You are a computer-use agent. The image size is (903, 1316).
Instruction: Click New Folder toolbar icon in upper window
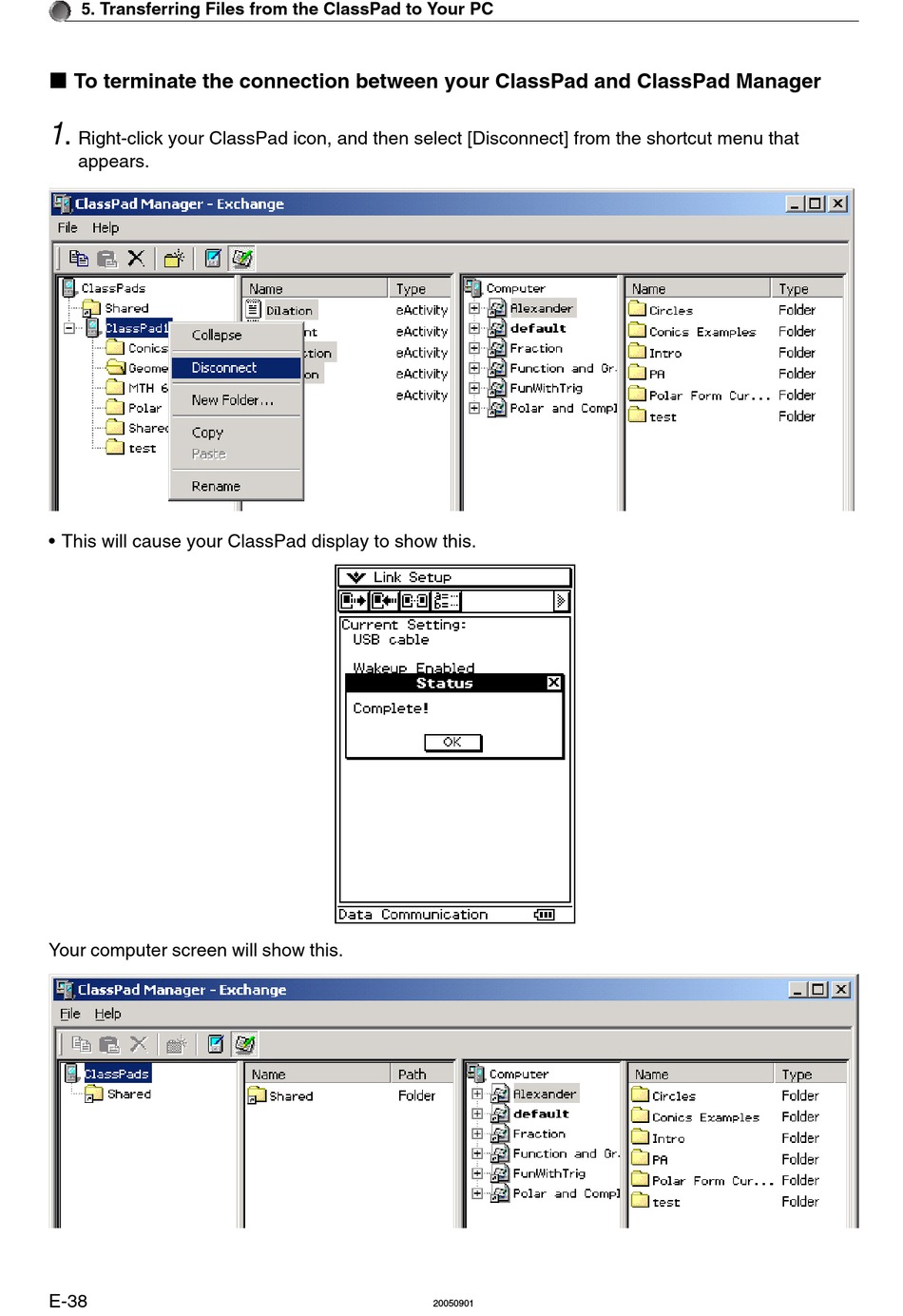coord(174,259)
